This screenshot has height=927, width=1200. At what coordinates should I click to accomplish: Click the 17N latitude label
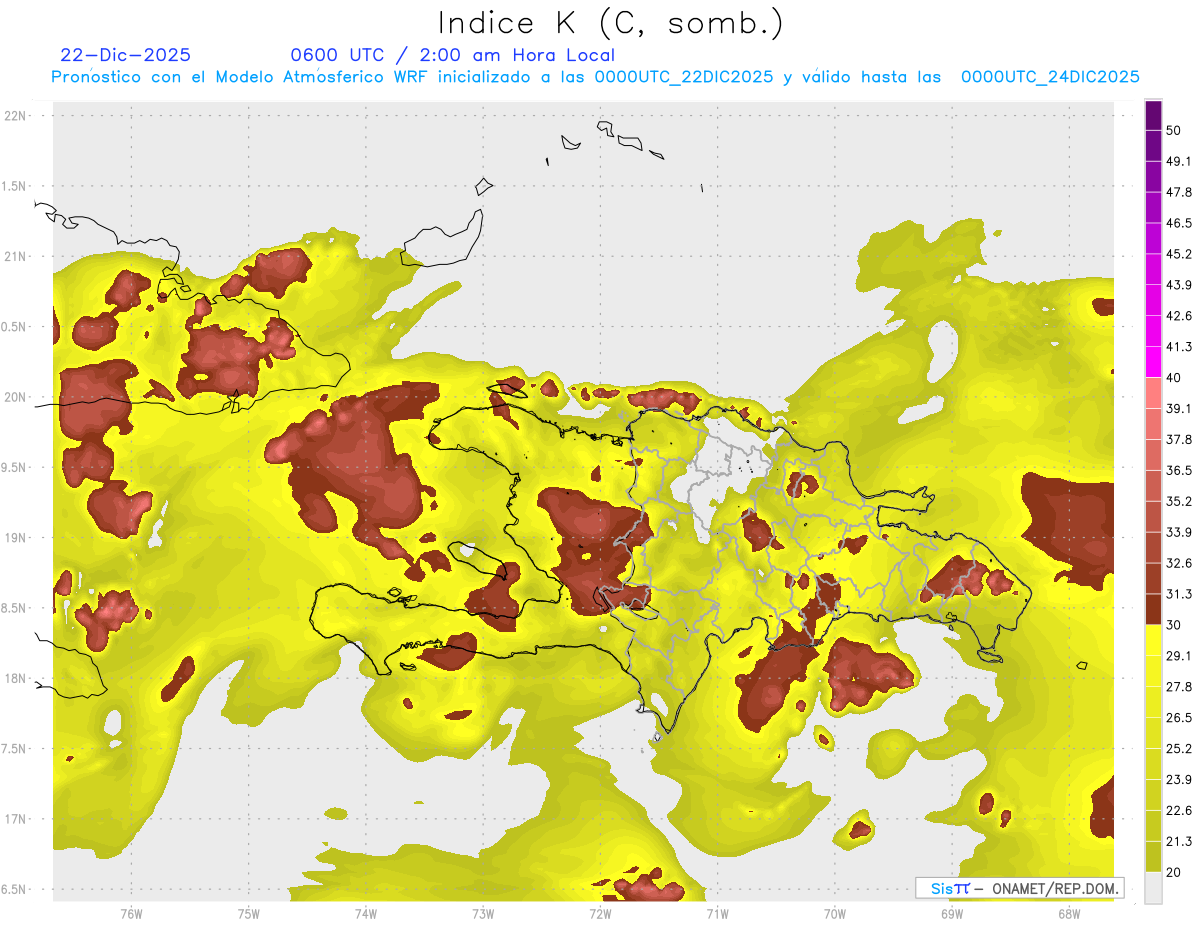(x=17, y=819)
